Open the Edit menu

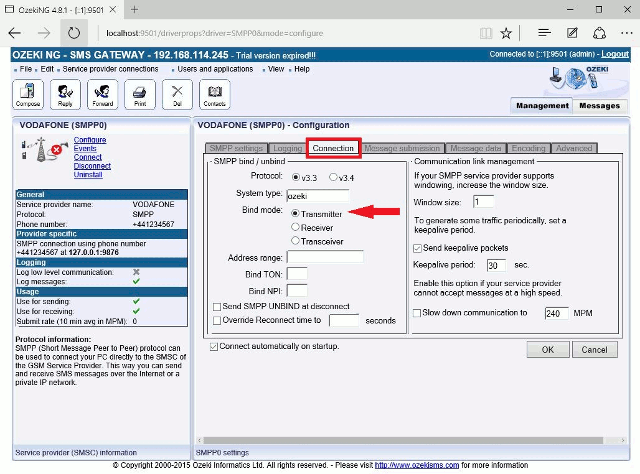pyautogui.click(x=47, y=69)
